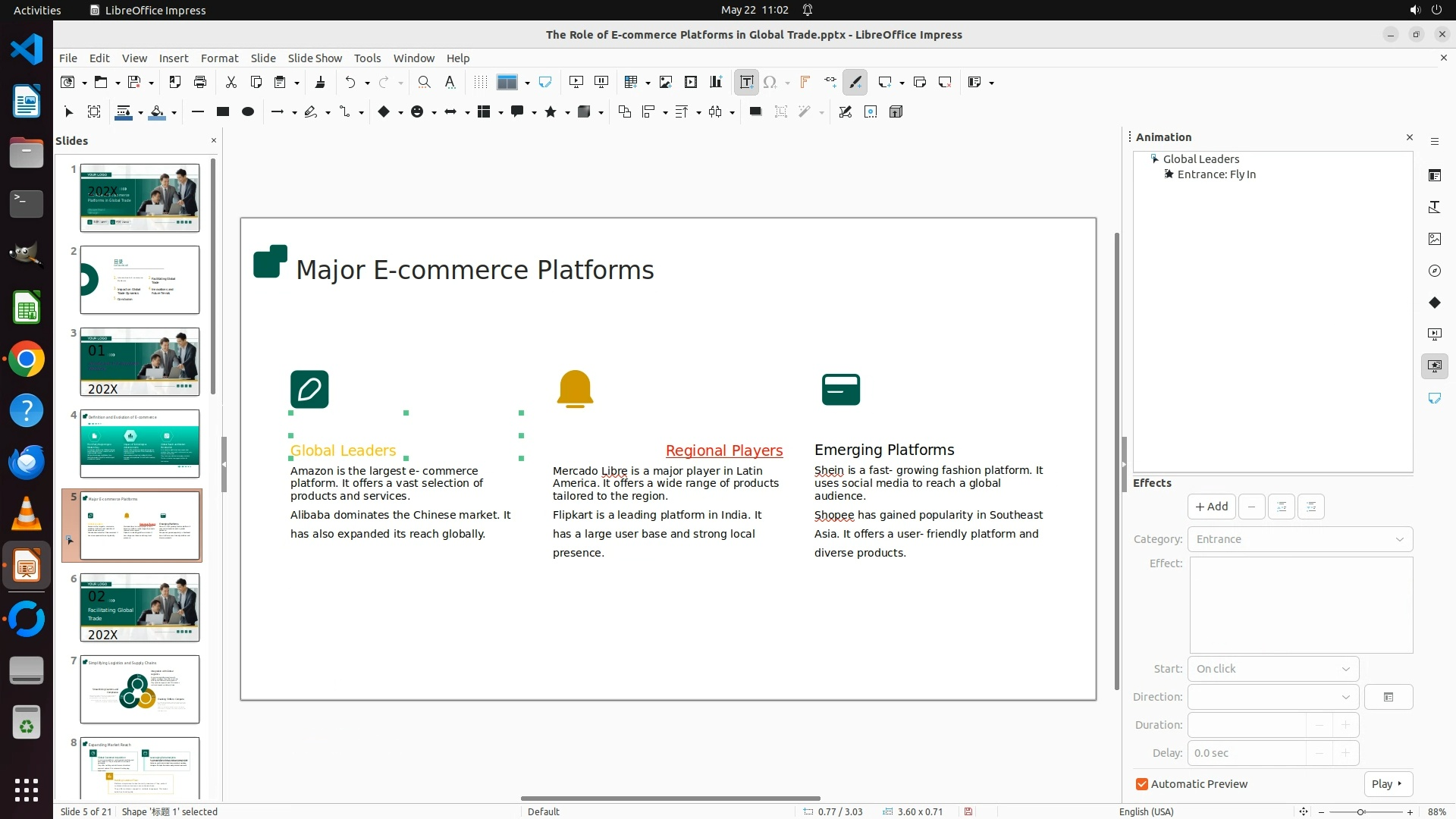Open the Navigator sidebar icon

click(1434, 271)
